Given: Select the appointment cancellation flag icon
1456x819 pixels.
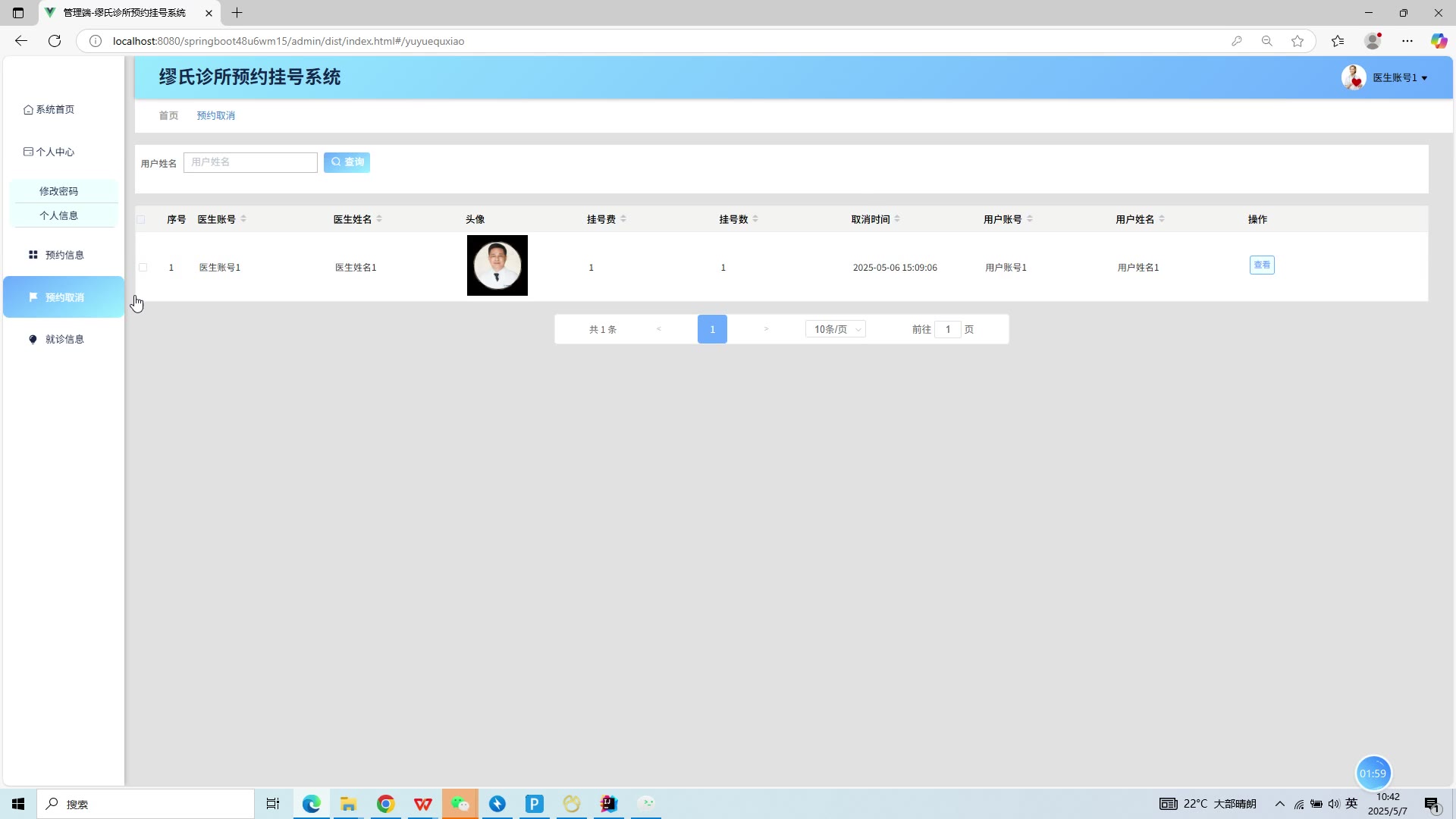Looking at the screenshot, I should click(33, 297).
